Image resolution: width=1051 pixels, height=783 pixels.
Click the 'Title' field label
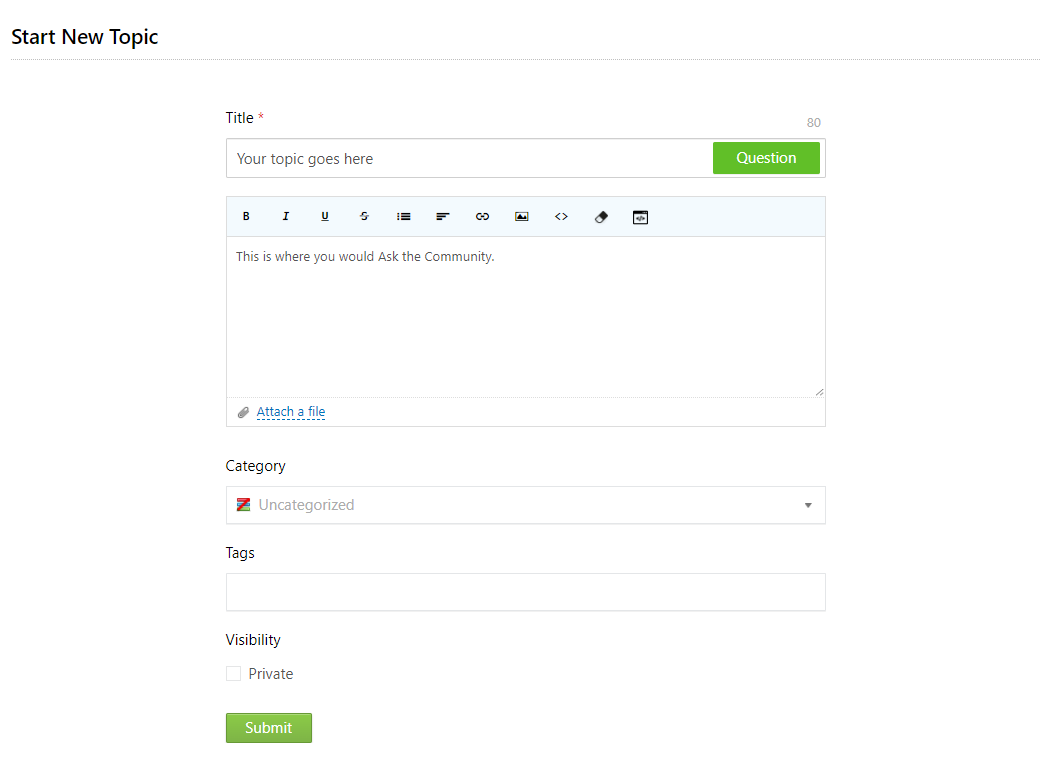pos(239,118)
